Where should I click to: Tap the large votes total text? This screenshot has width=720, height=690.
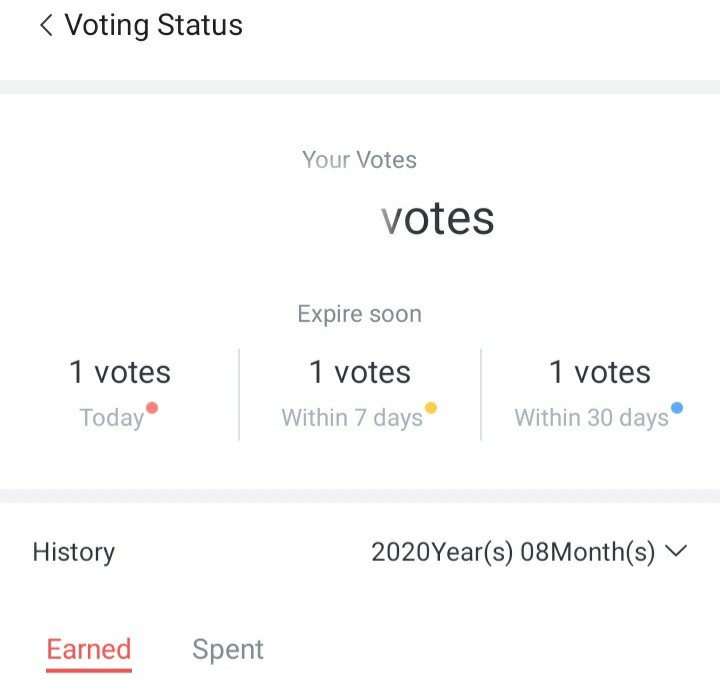[x=438, y=218]
